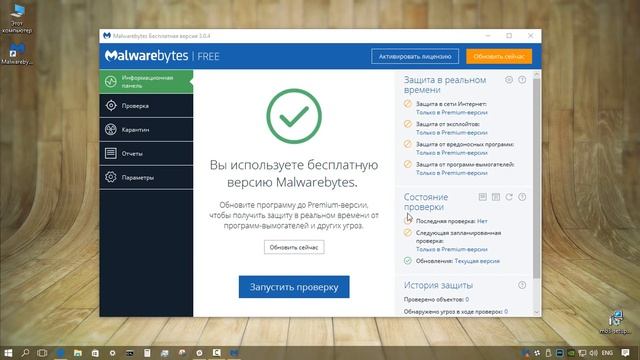The width and height of the screenshot is (640, 360).
Task: Open scan reports icon in Состояние проверки
Action: pos(482,197)
